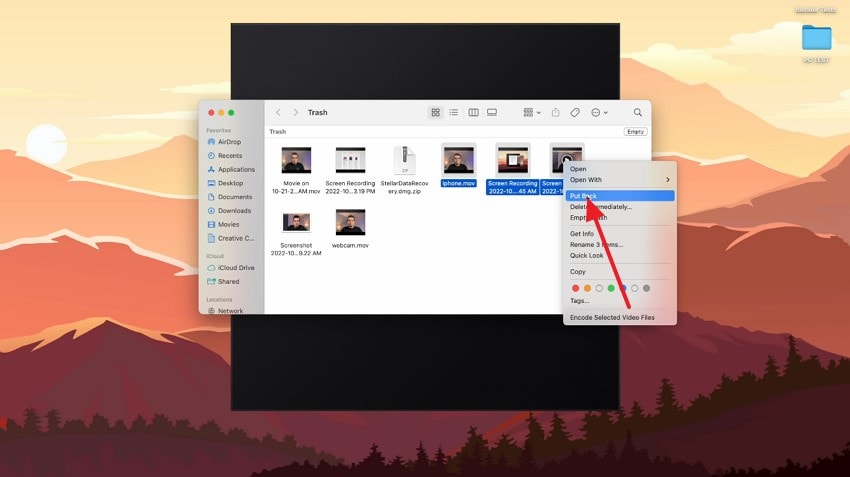Image resolution: width=850 pixels, height=477 pixels.
Task: Apply the green tag color
Action: tap(611, 288)
